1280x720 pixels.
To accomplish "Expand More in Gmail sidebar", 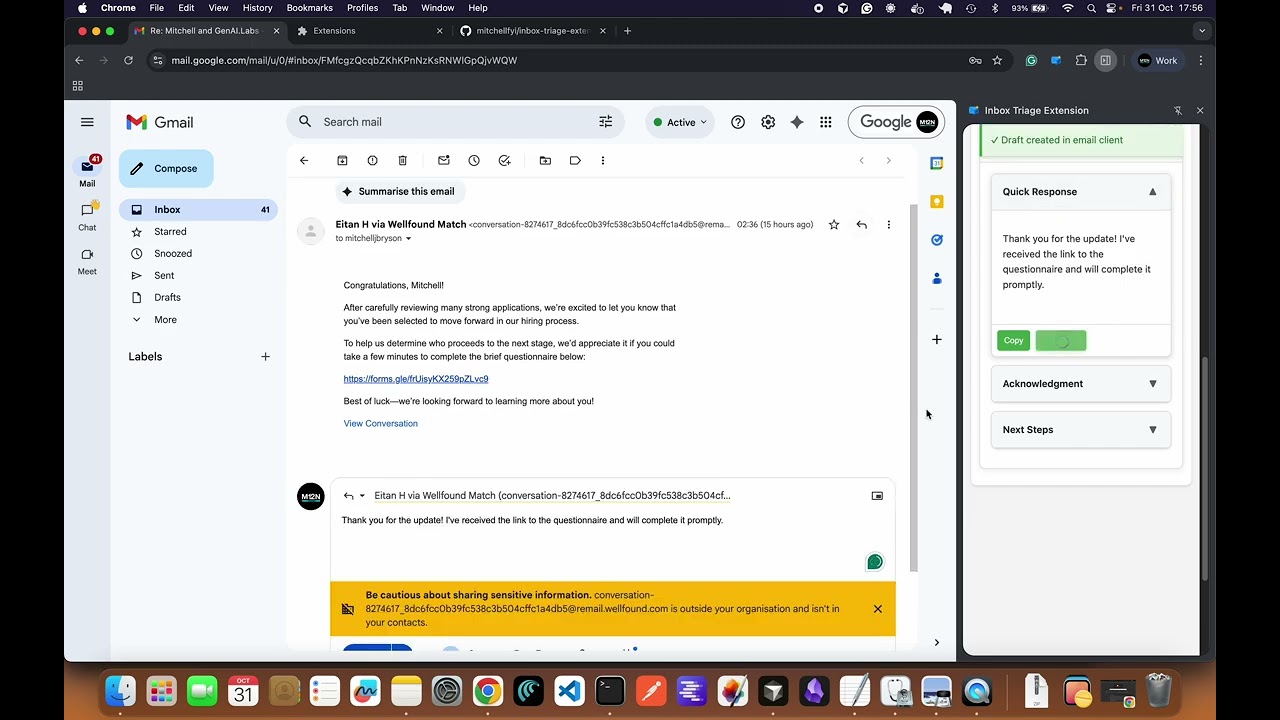I will pos(165,320).
